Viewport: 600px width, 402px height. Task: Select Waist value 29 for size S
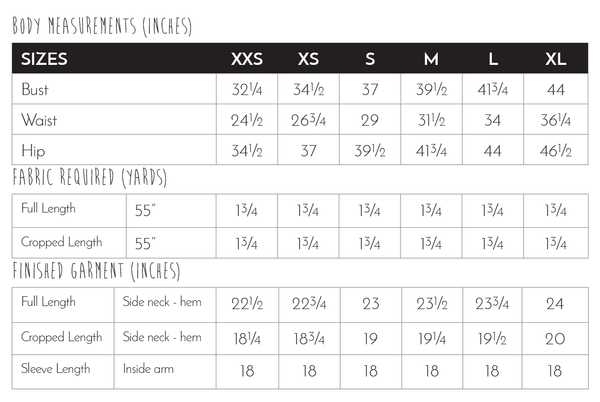370,120
